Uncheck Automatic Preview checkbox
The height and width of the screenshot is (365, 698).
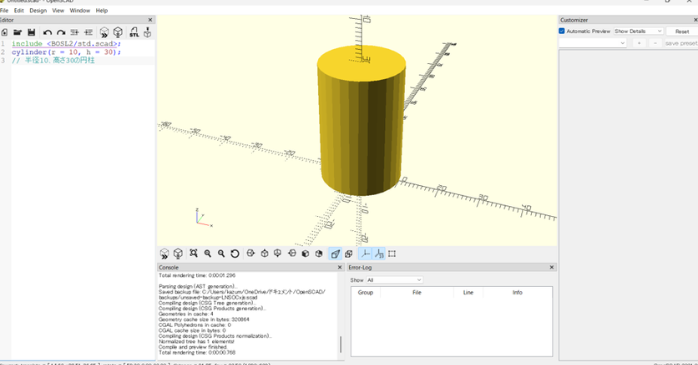point(562,31)
